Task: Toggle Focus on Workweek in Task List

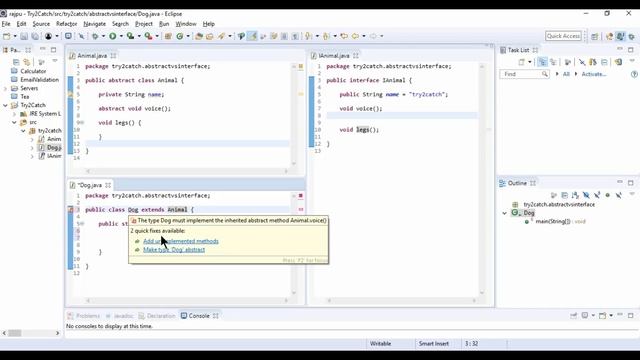Action: click(568, 62)
